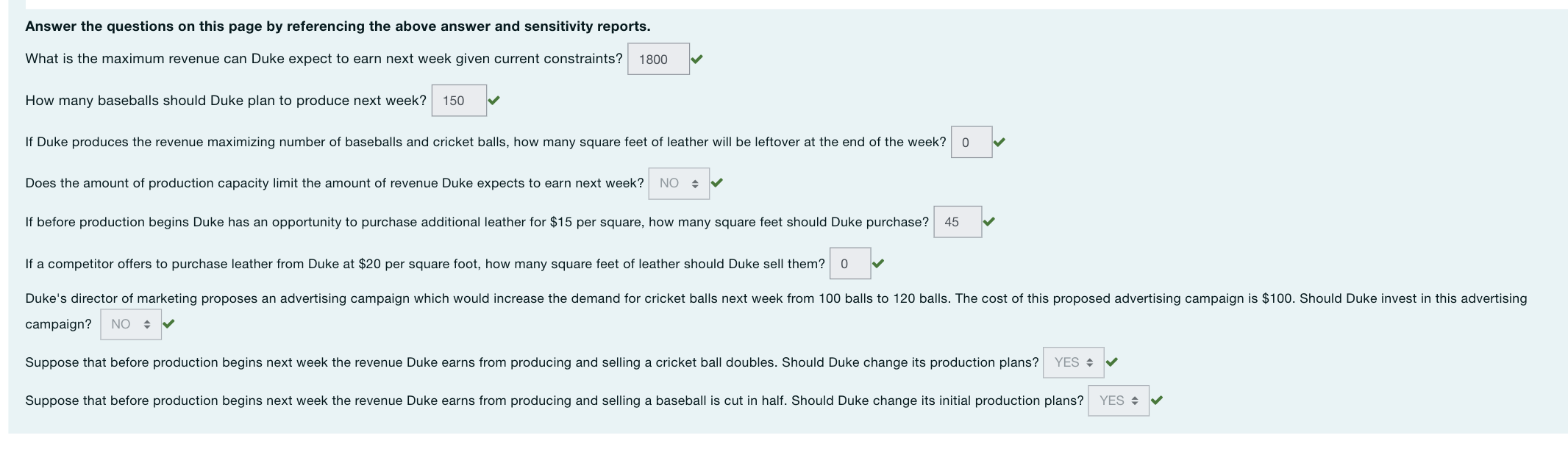Click the checkmark beside the 1800 revenue answer
Screen dimensions: 1568x449
(x=699, y=60)
